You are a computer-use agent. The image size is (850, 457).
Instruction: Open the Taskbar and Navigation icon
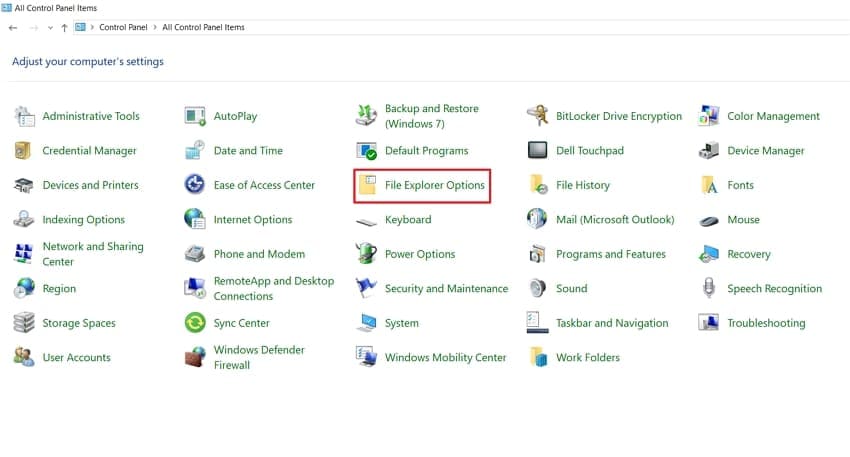(x=537, y=322)
